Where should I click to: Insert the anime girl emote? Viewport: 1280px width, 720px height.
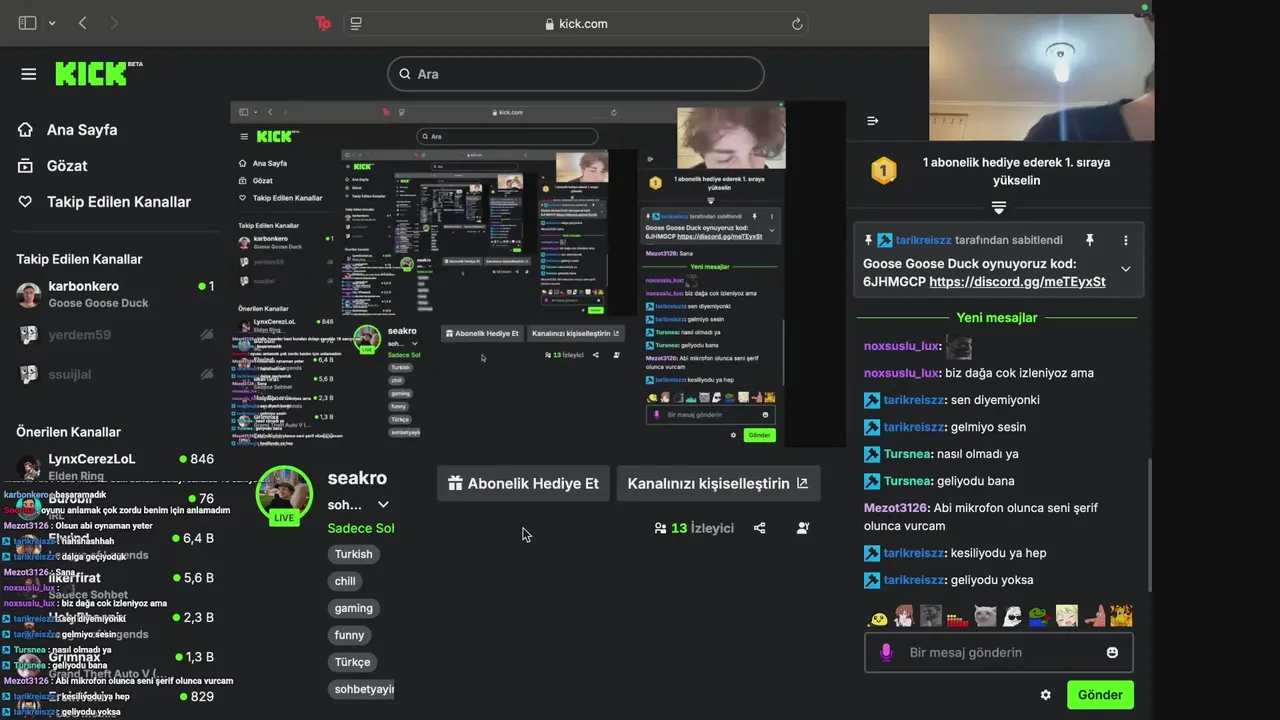point(904,616)
